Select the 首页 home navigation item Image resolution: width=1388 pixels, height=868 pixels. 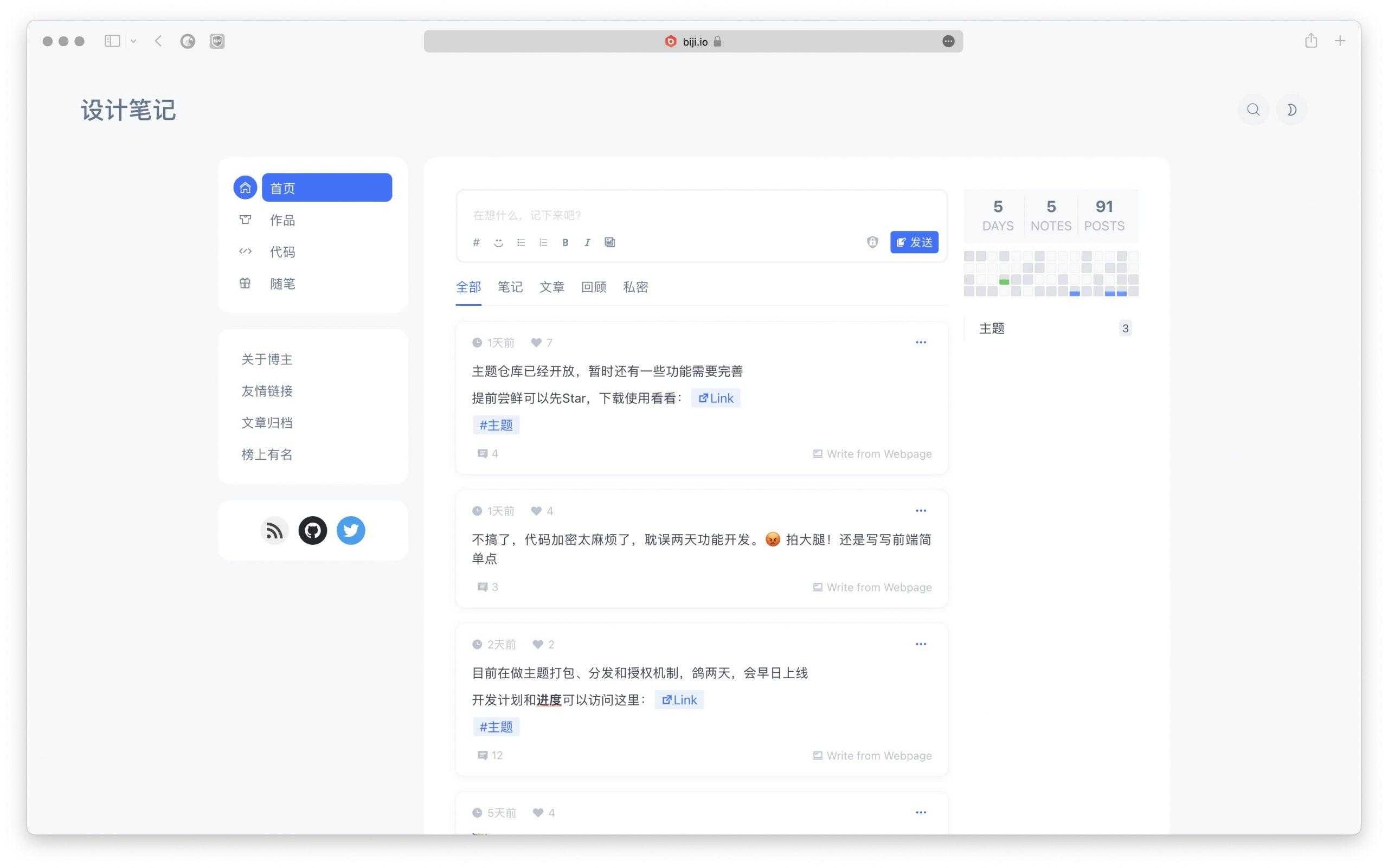coord(326,187)
